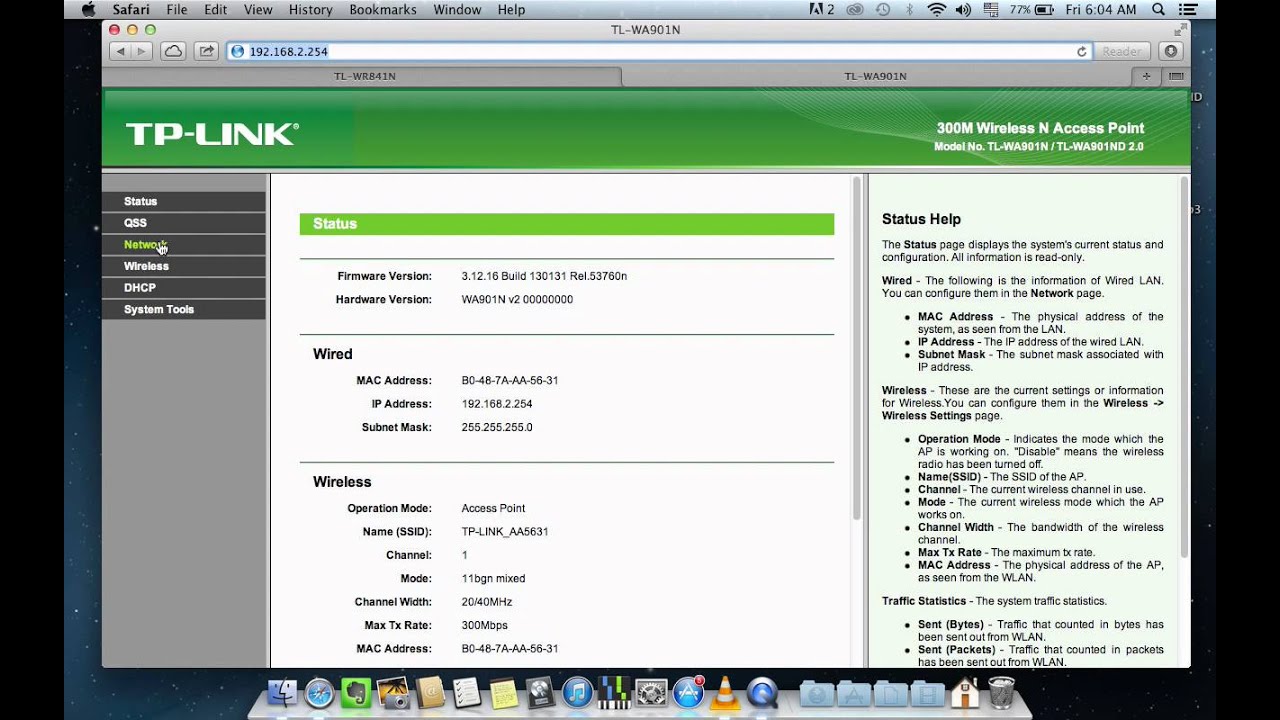Viewport: 1280px width, 720px height.
Task: Open iPhoto from the Dock
Action: (x=393, y=692)
